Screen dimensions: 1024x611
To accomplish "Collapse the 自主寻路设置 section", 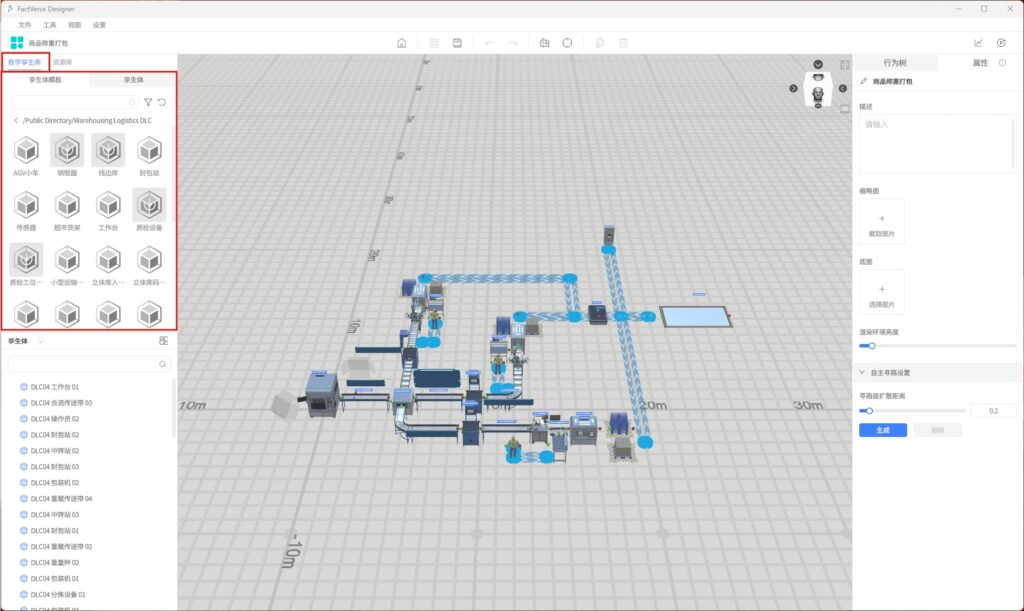I will [x=863, y=373].
